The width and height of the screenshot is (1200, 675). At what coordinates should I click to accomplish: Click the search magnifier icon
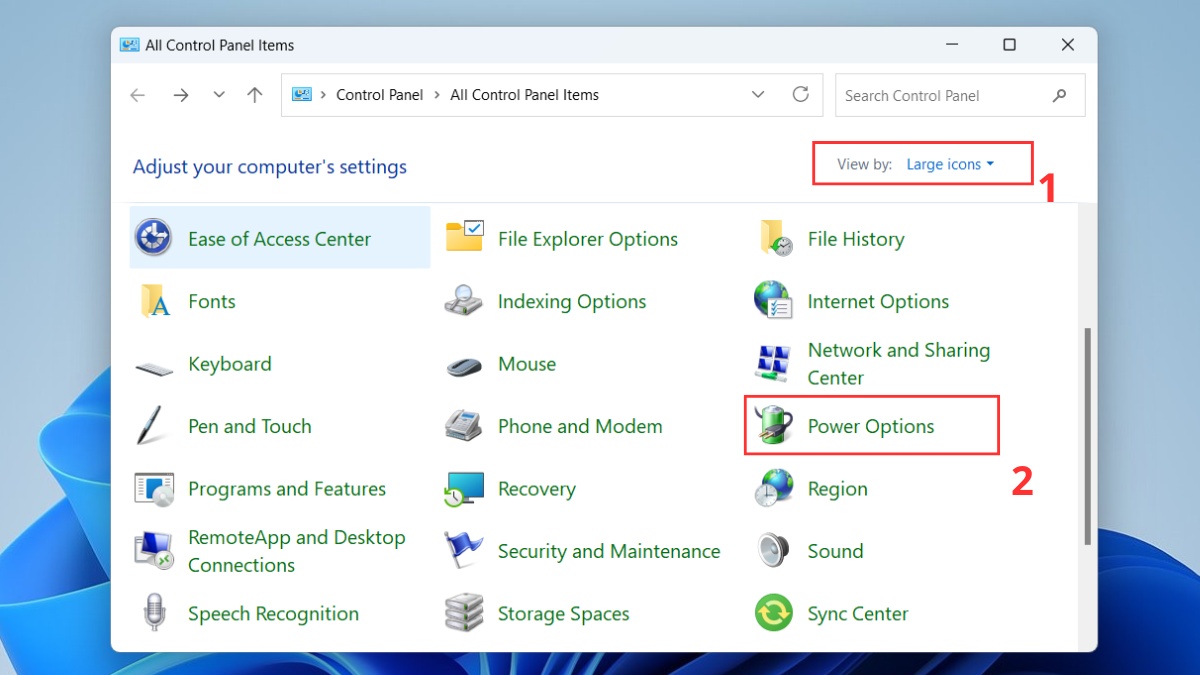coord(1059,96)
